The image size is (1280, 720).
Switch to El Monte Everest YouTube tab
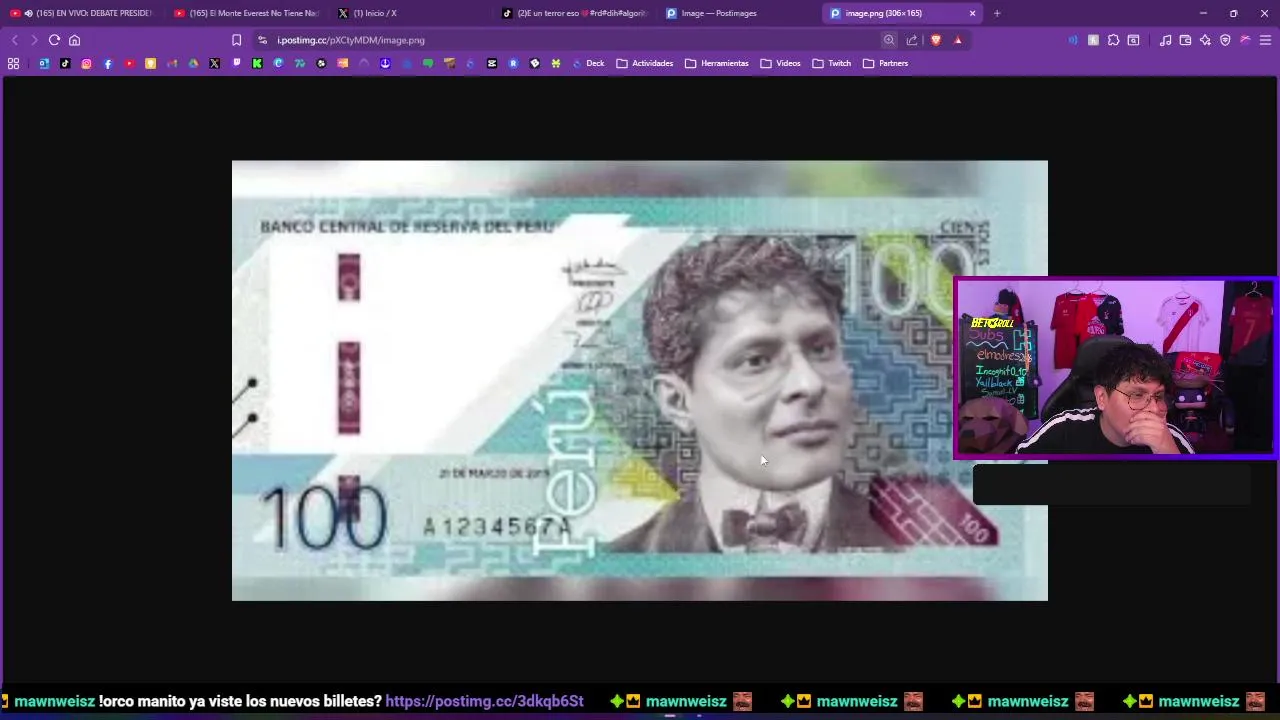(247, 13)
